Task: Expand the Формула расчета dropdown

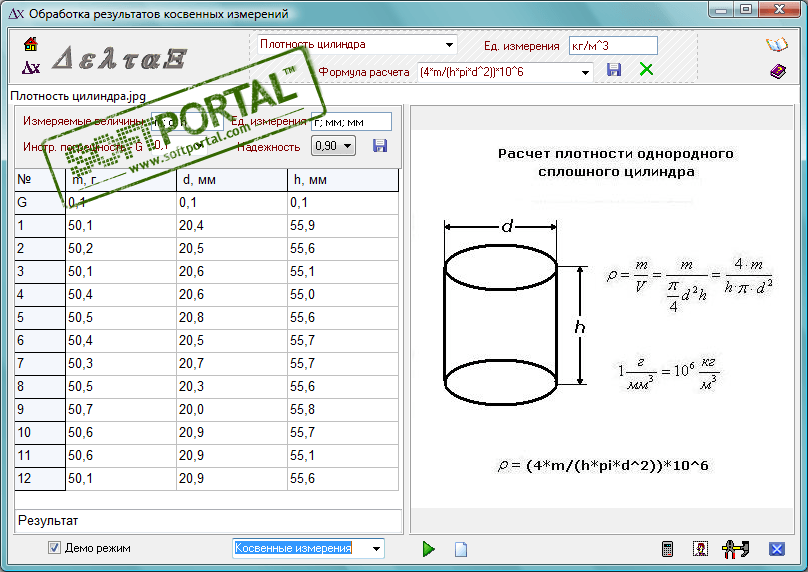Action: pyautogui.click(x=585, y=72)
